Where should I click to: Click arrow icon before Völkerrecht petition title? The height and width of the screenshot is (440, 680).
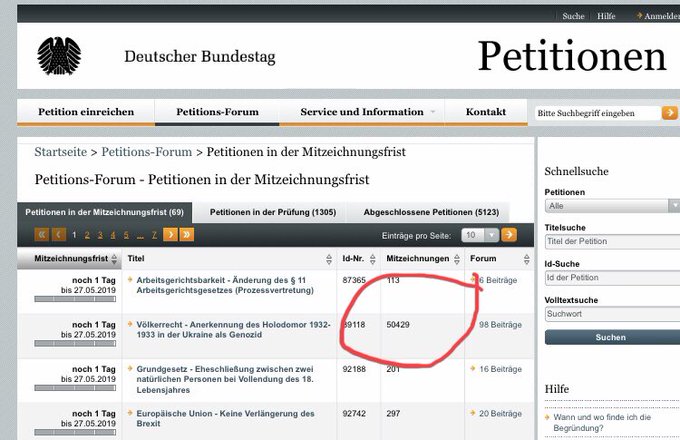130,324
